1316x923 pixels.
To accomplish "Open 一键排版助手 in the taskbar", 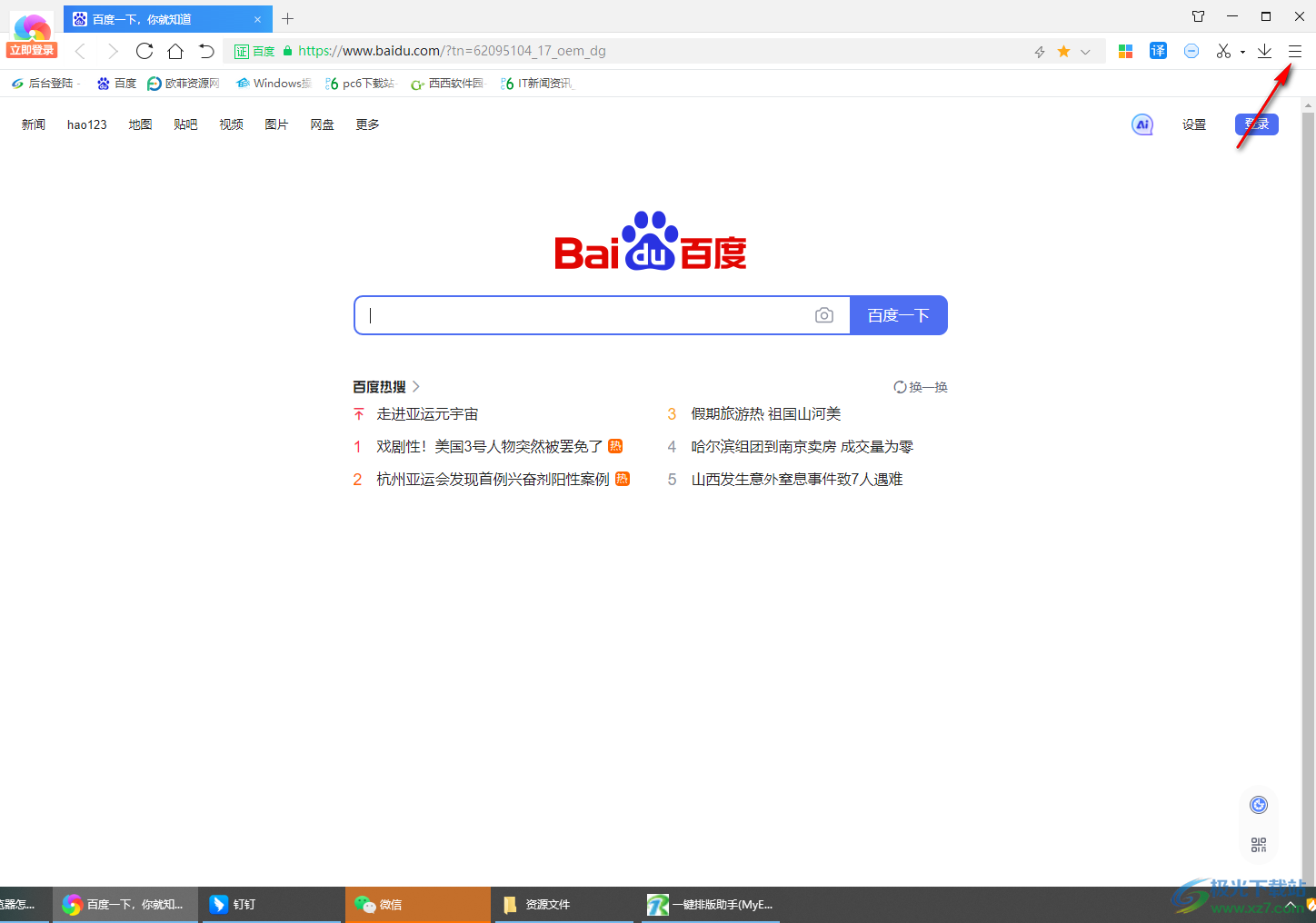I will (x=711, y=904).
